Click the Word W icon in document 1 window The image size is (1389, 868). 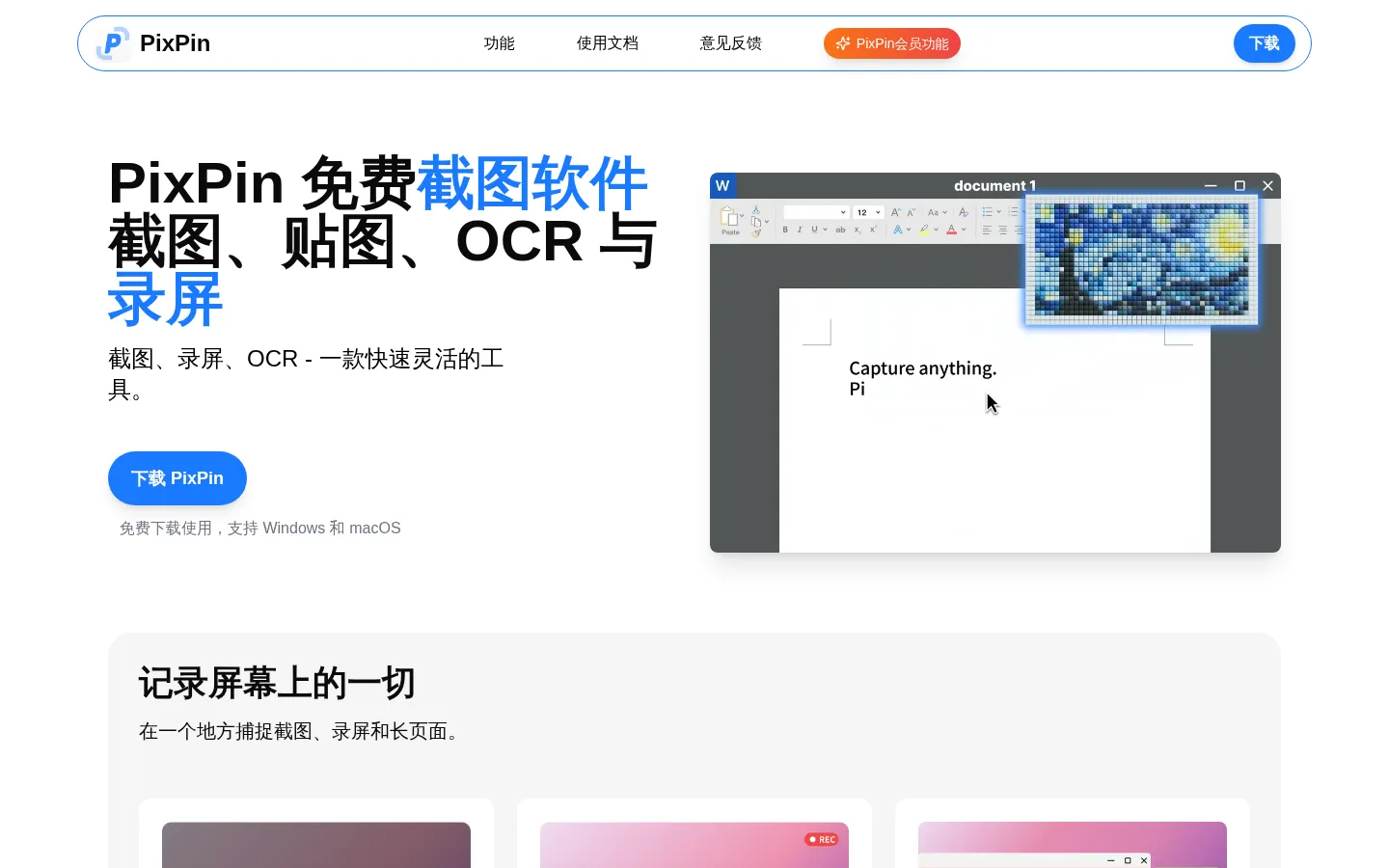click(x=722, y=185)
